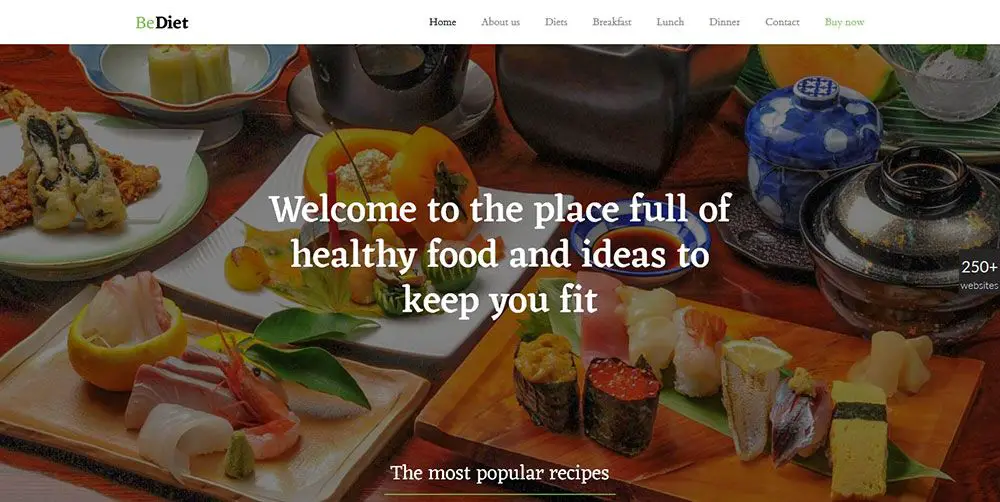Go to the About us page
This screenshot has width=1000, height=502.
[501, 22]
